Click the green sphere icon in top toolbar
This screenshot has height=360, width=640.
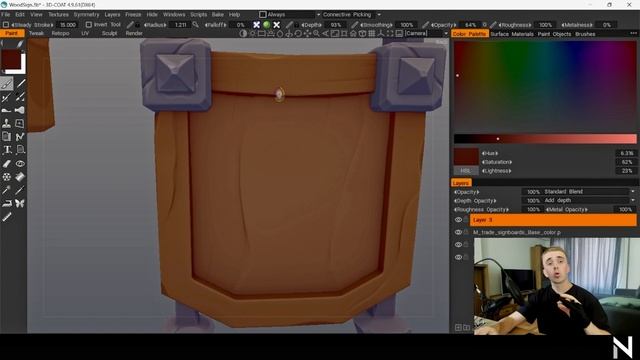(x=267, y=25)
